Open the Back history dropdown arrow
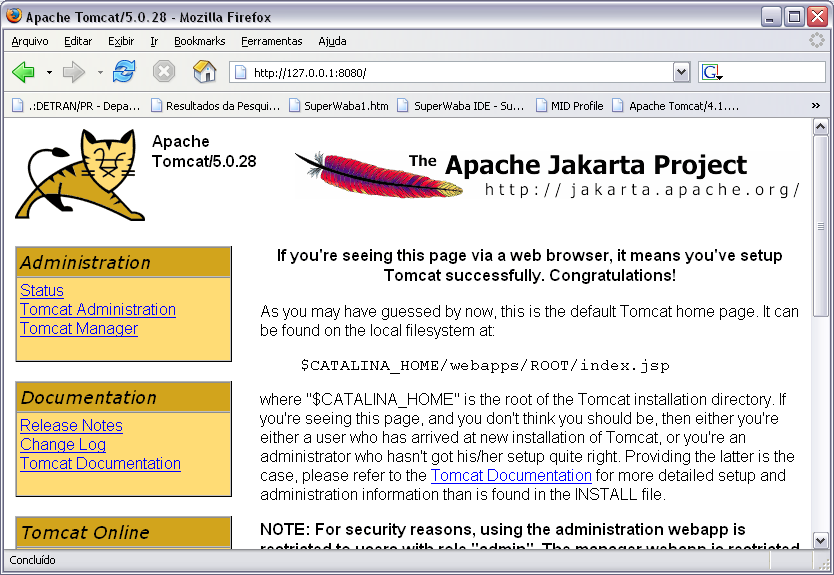This screenshot has height=575, width=834. tap(49, 72)
